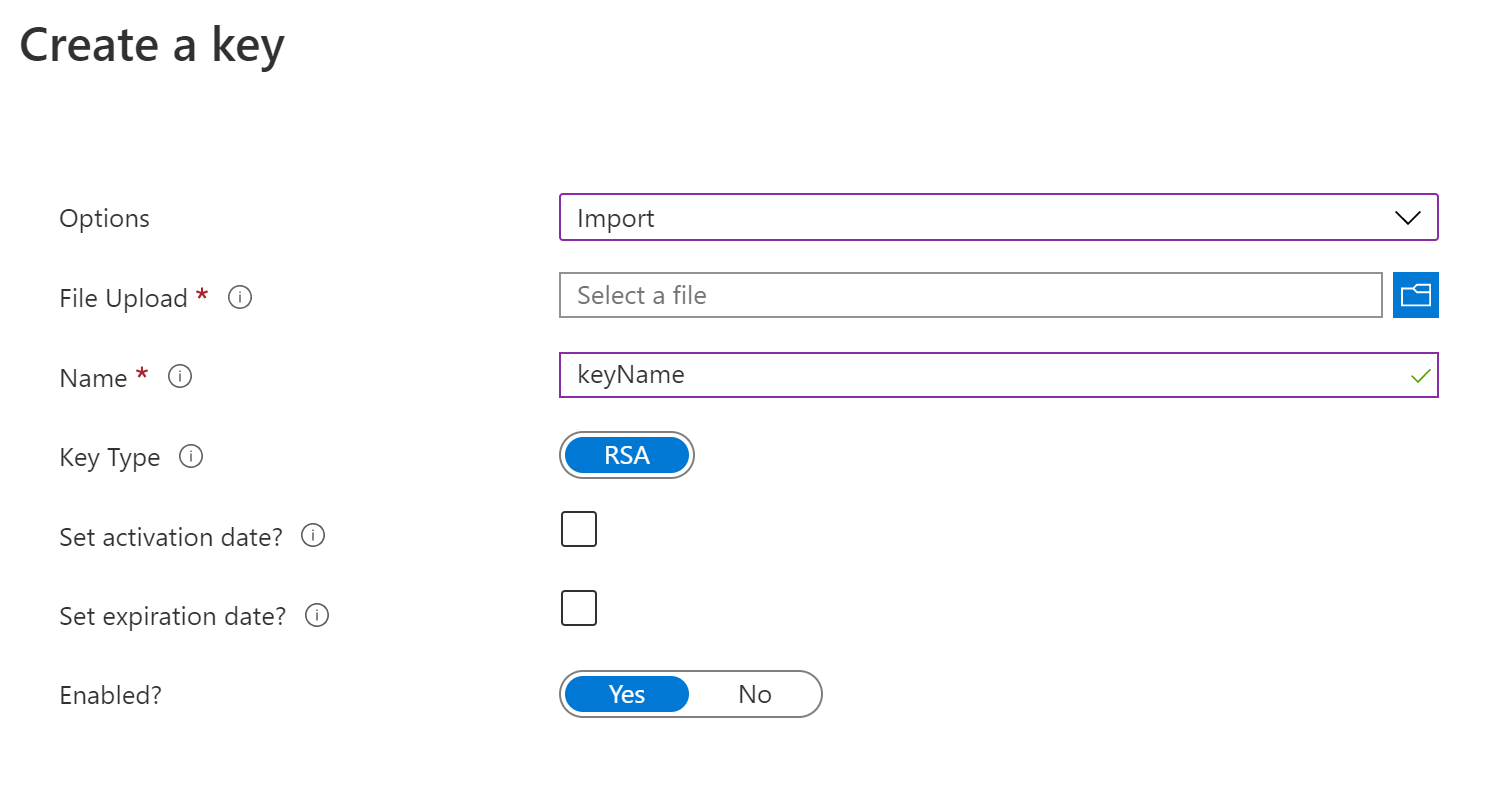Select the RSA key type pill
1500x805 pixels.
point(627,456)
